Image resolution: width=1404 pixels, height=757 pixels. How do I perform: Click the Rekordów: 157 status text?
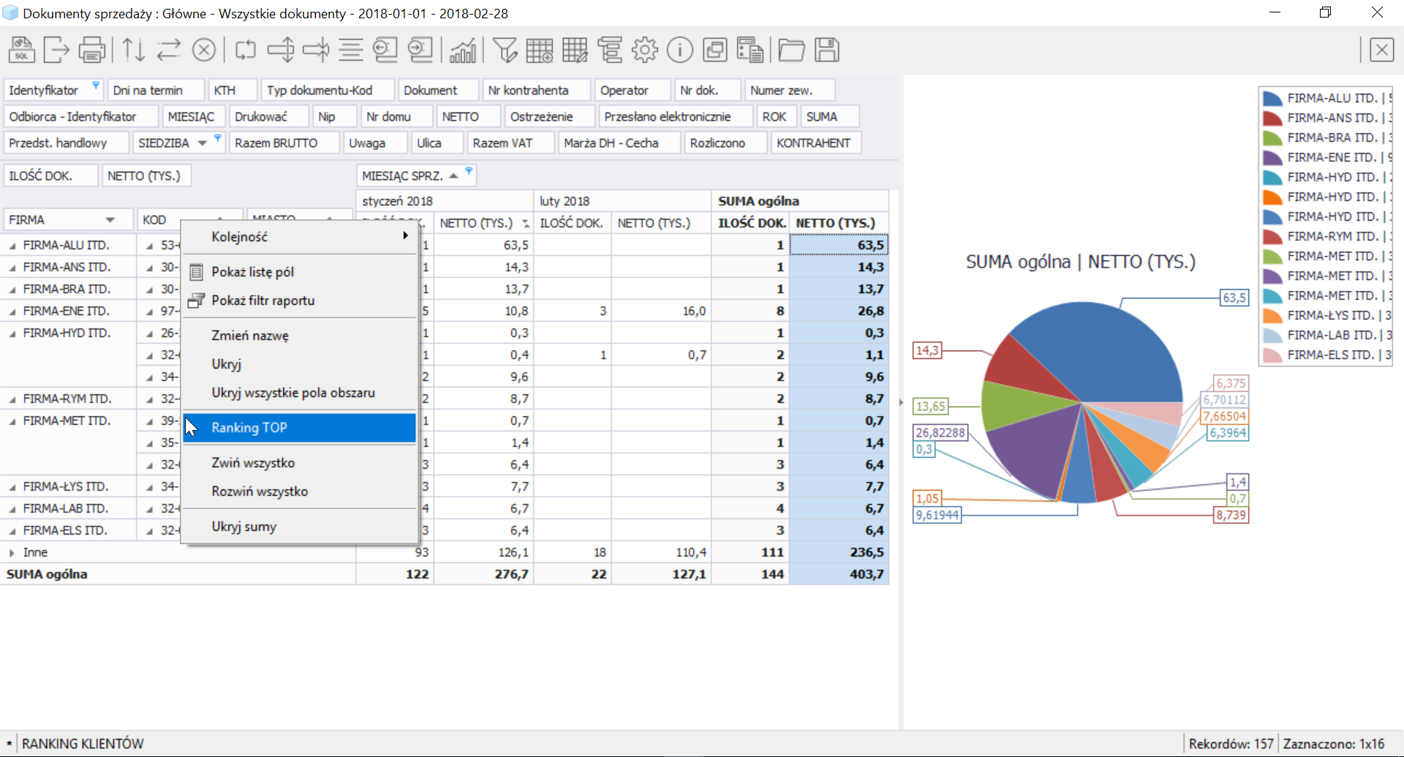[1231, 744]
